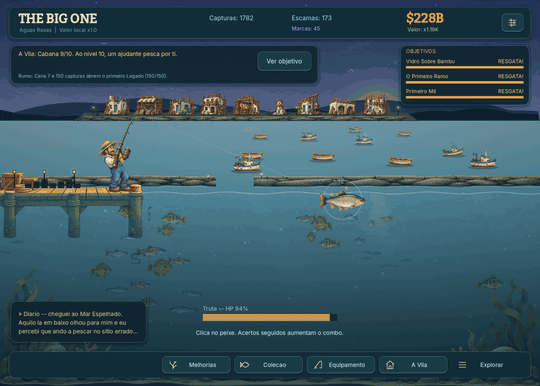Click the A Vila: Cabana 9/10 message
The height and width of the screenshot is (386, 540).
coord(97,54)
